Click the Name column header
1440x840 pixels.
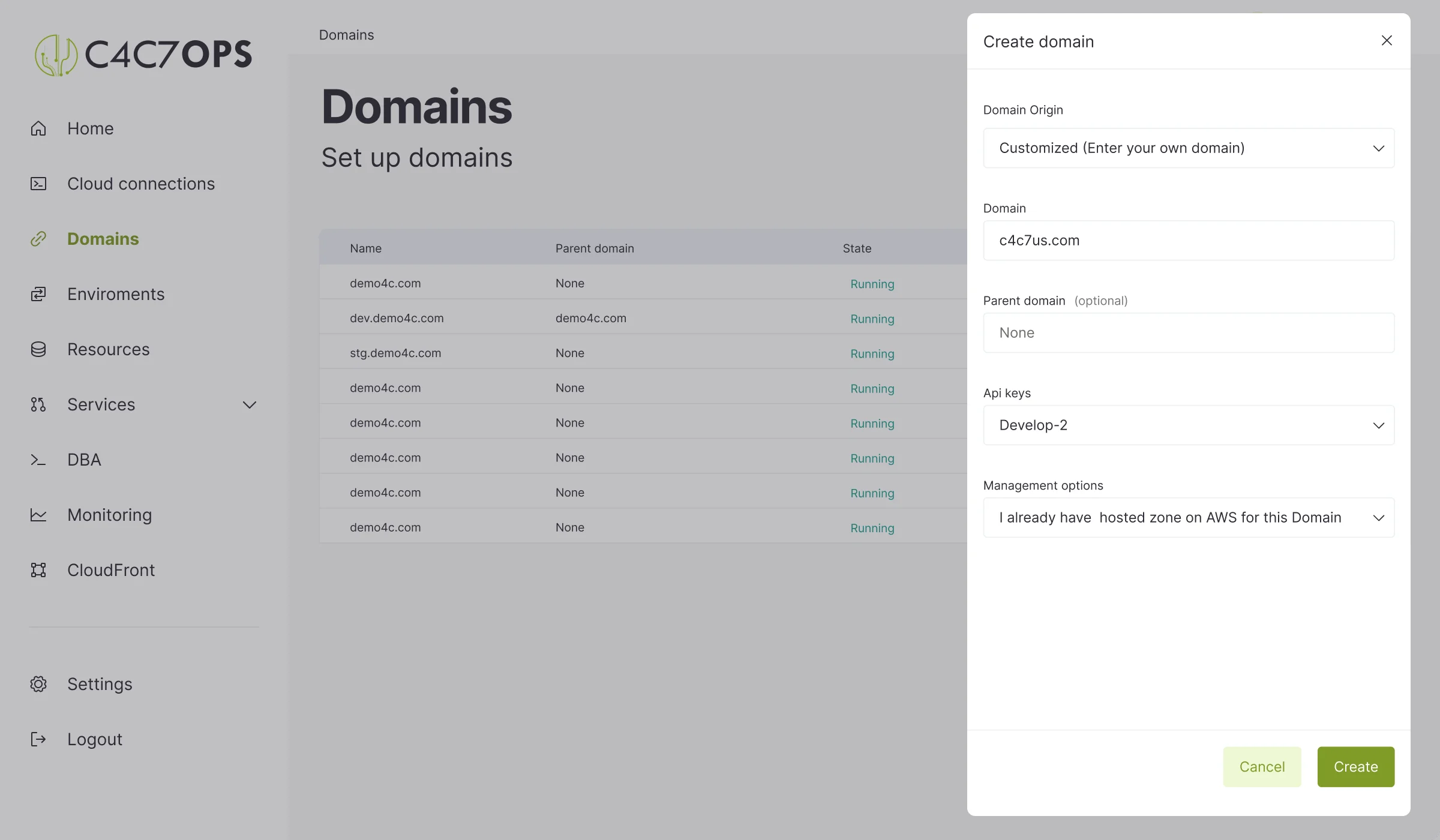(365, 248)
